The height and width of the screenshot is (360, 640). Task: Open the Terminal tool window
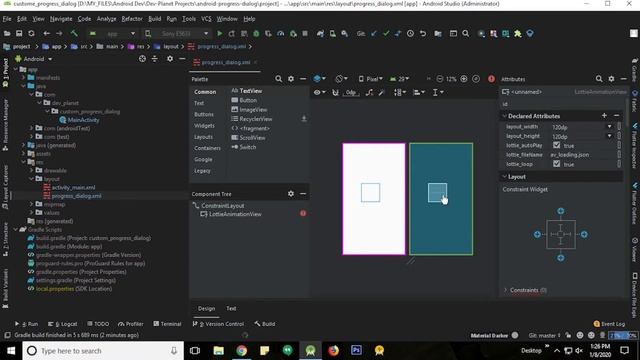pos(167,324)
